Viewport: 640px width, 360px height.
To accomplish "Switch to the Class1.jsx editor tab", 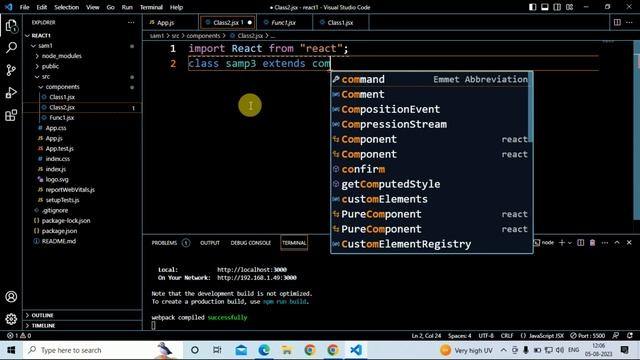I will pos(340,22).
